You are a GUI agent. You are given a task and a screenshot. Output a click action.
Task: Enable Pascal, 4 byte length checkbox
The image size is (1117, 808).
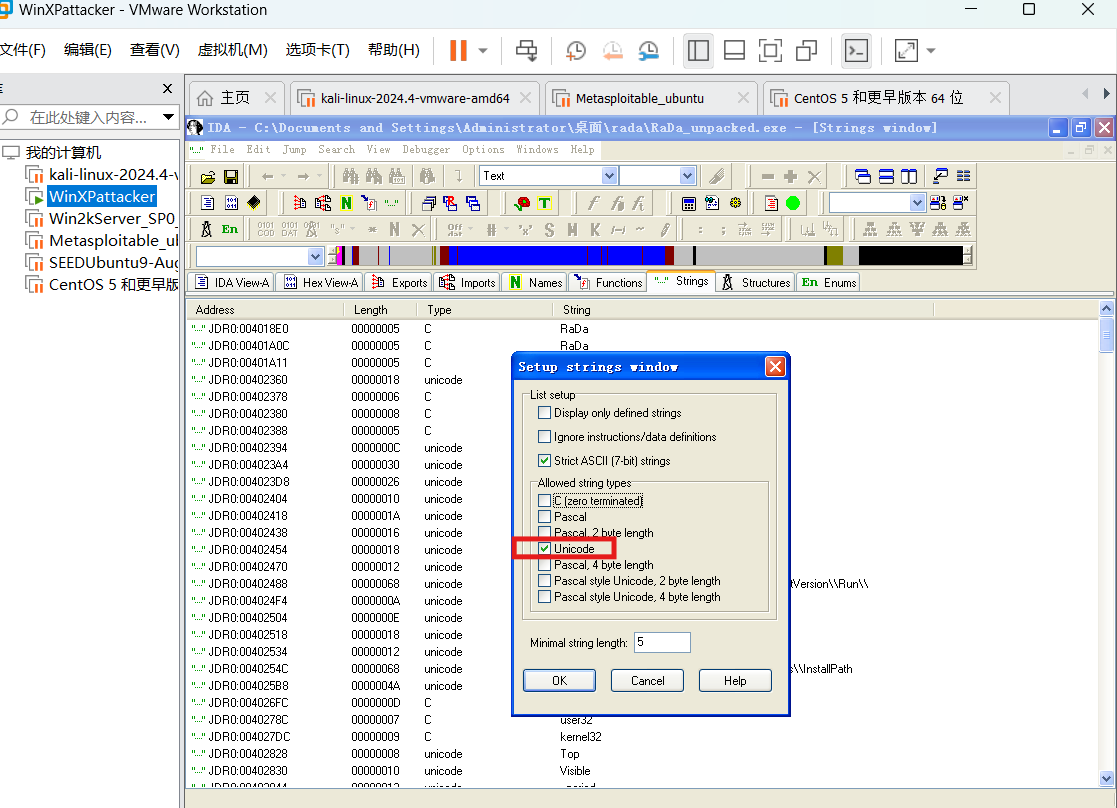pyautogui.click(x=544, y=565)
